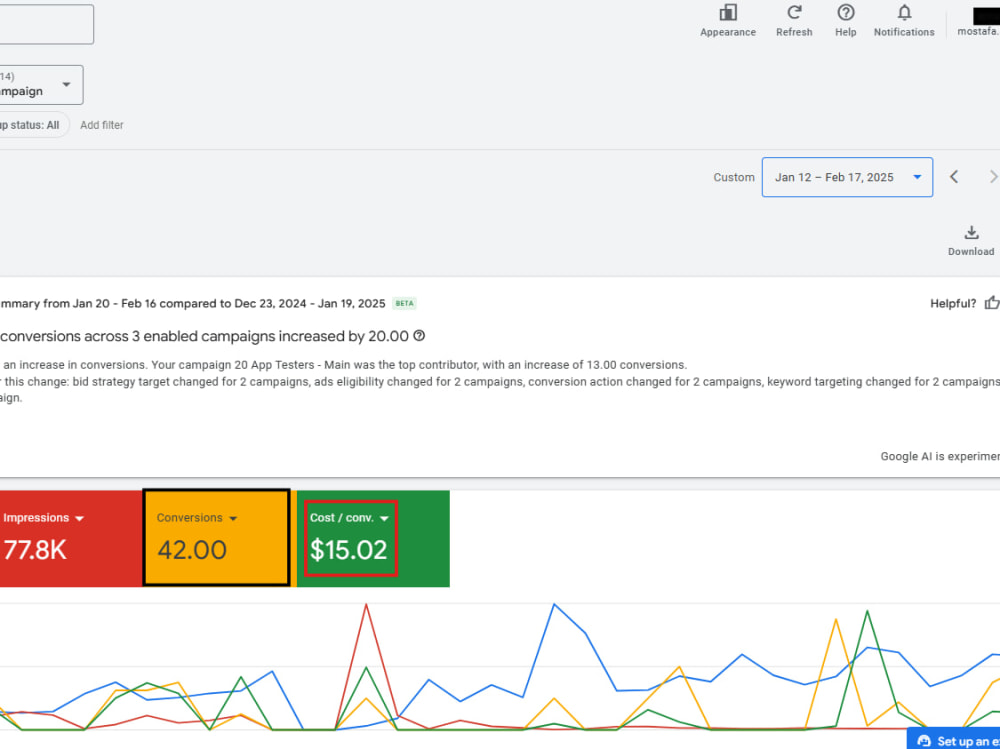Open the Impressions metric dropdown

(x=79, y=519)
